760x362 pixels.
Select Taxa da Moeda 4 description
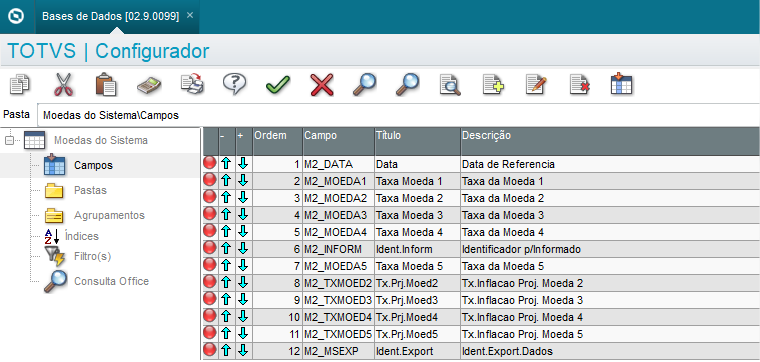610,232
